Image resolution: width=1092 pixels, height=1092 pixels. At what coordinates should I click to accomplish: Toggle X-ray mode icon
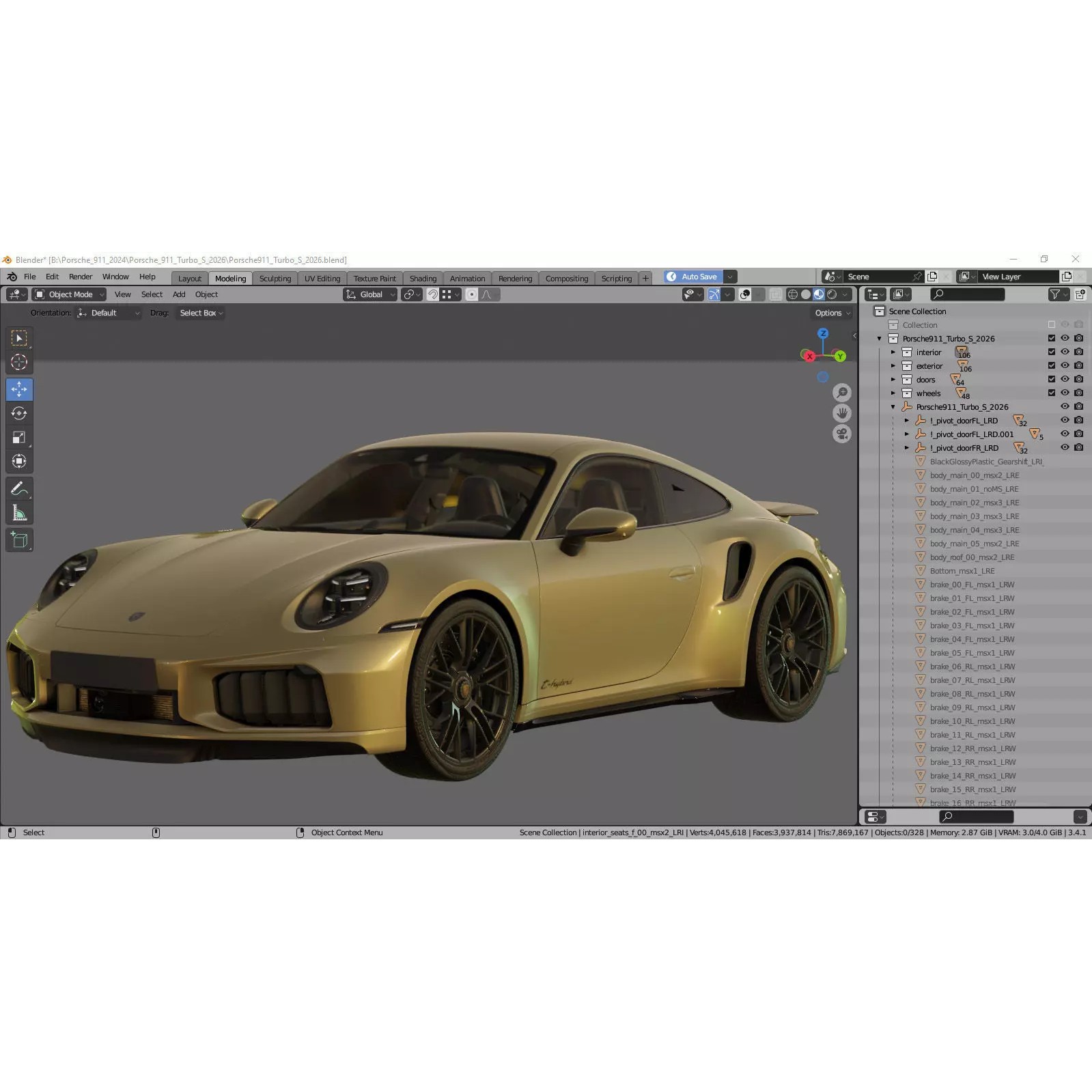click(x=776, y=294)
